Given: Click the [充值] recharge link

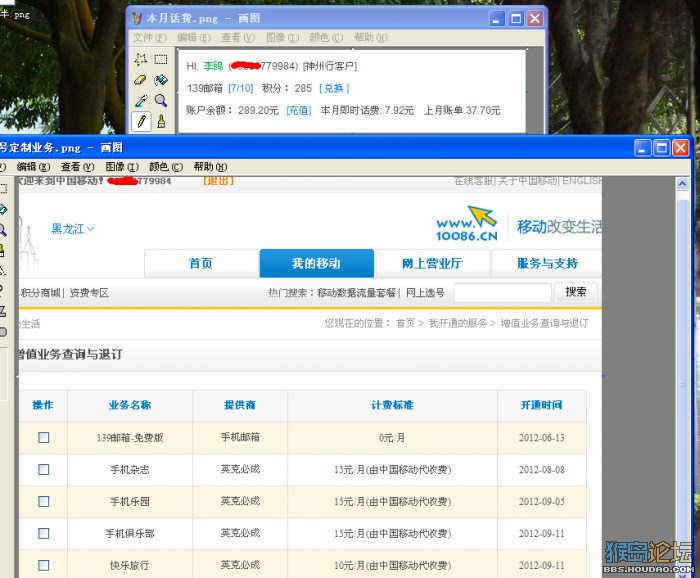Looking at the screenshot, I should (299, 110).
